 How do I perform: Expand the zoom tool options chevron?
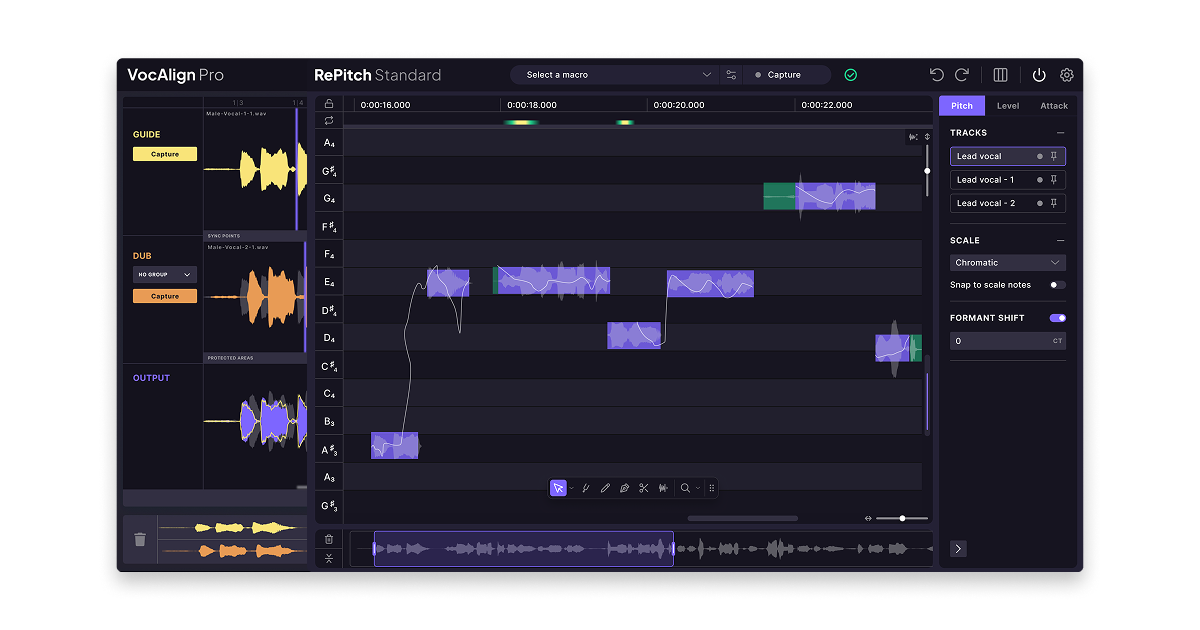click(698, 488)
